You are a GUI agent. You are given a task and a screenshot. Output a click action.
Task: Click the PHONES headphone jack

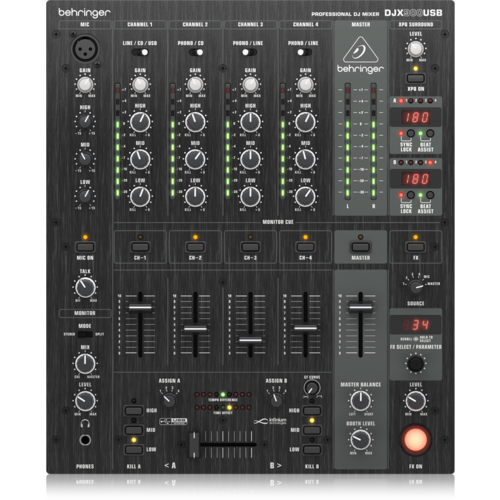(x=85, y=440)
